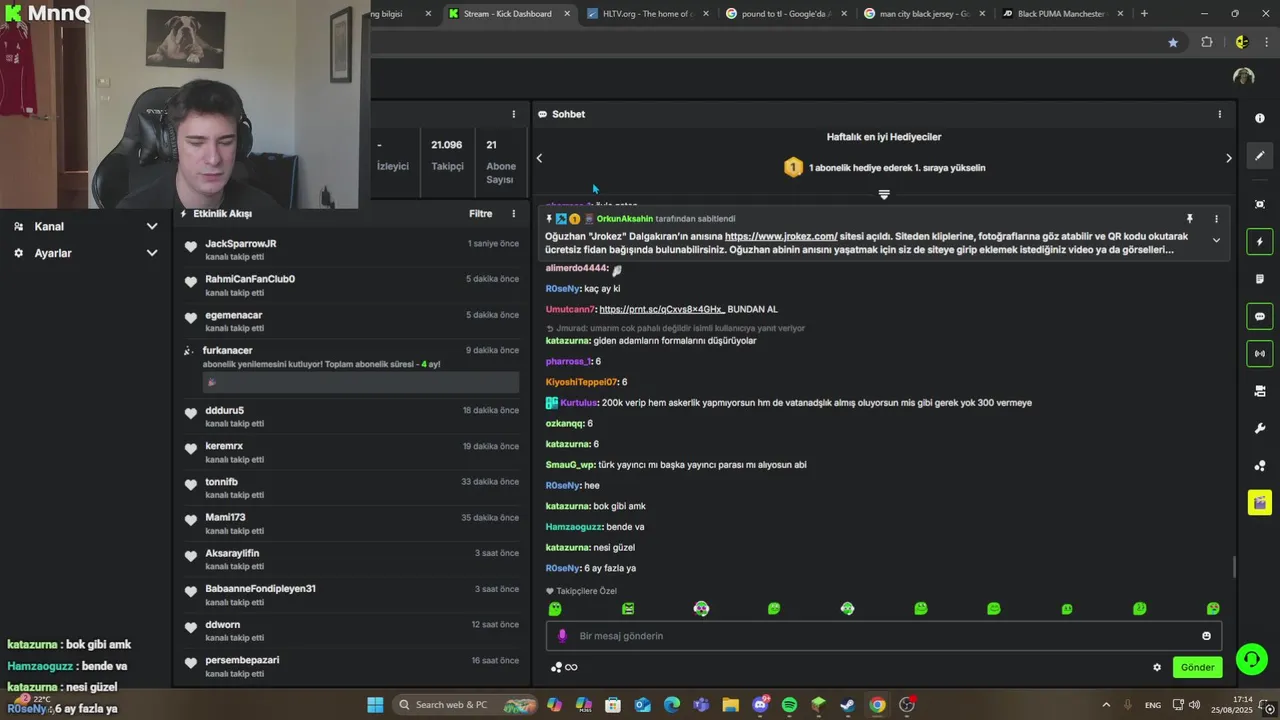Viewport: 1280px width, 720px height.
Task: Click the Gönder send button
Action: pyautogui.click(x=1197, y=667)
